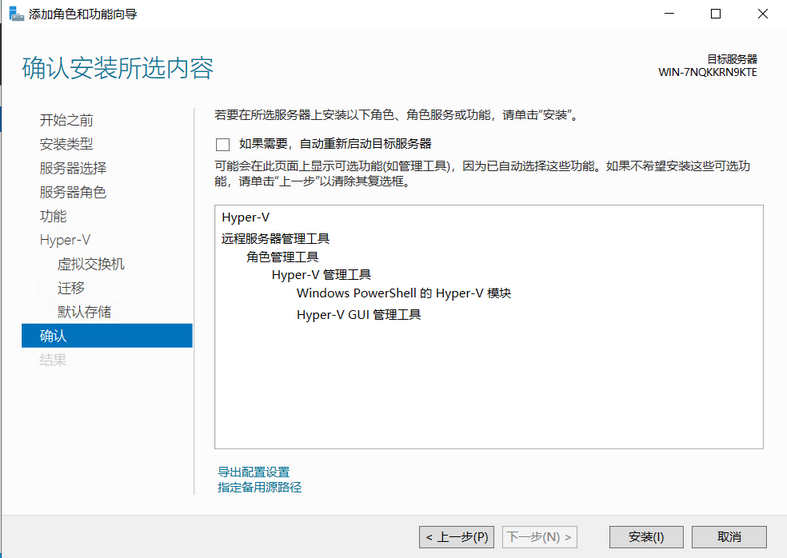The image size is (787, 558).
Task: Cancel the wizard with 取消 button
Action: pos(729,537)
